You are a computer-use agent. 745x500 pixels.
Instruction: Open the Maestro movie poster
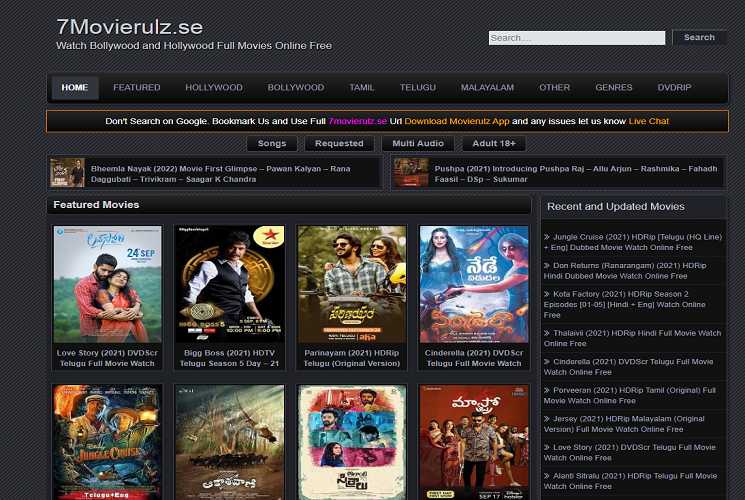pyautogui.click(x=474, y=442)
